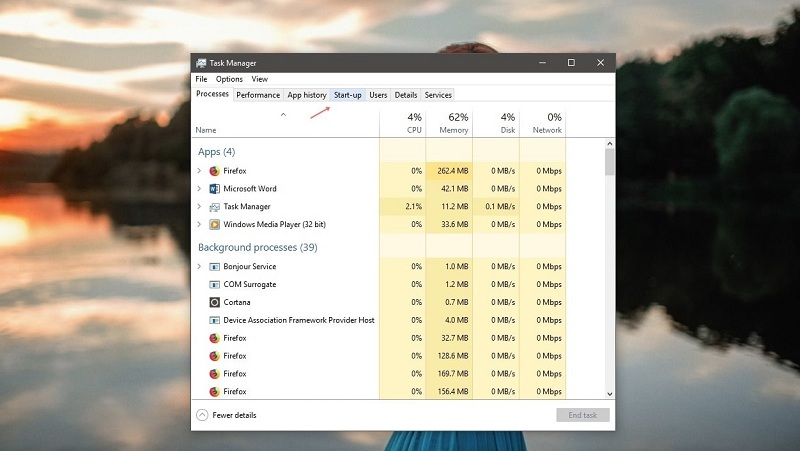Click the Firefox icon in the 32.7 MB row
This screenshot has height=451, width=800.
click(214, 338)
